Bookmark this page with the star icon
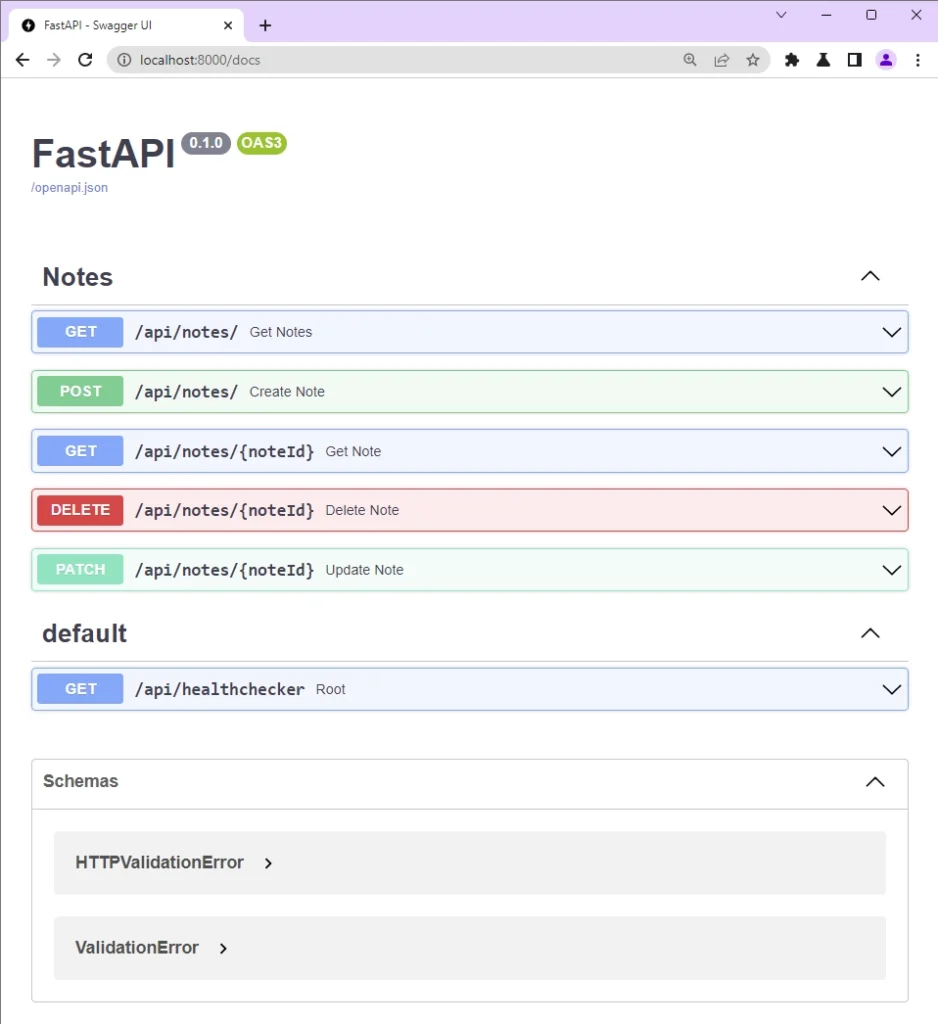 tap(753, 60)
